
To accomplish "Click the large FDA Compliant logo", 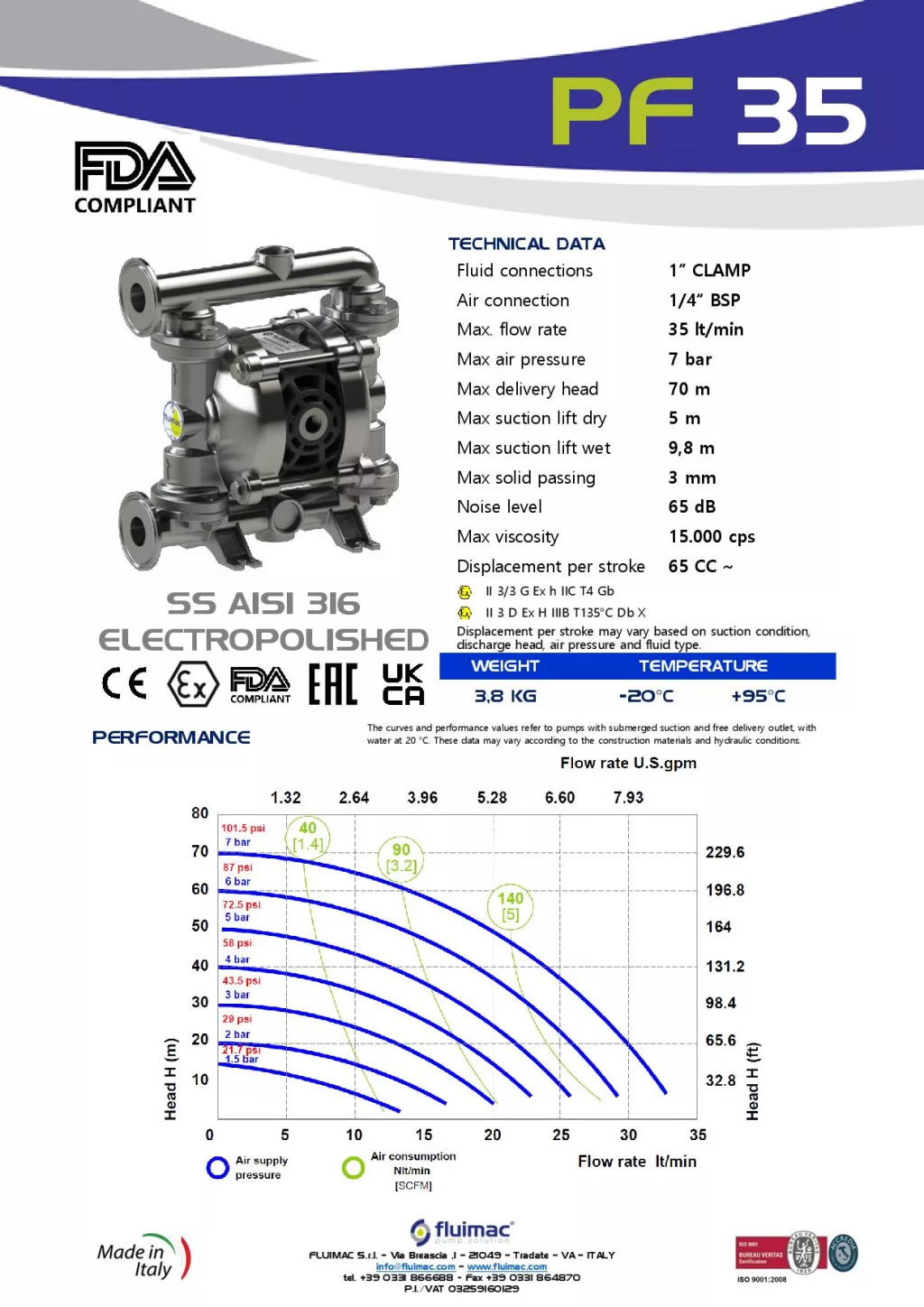I will 134,177.
